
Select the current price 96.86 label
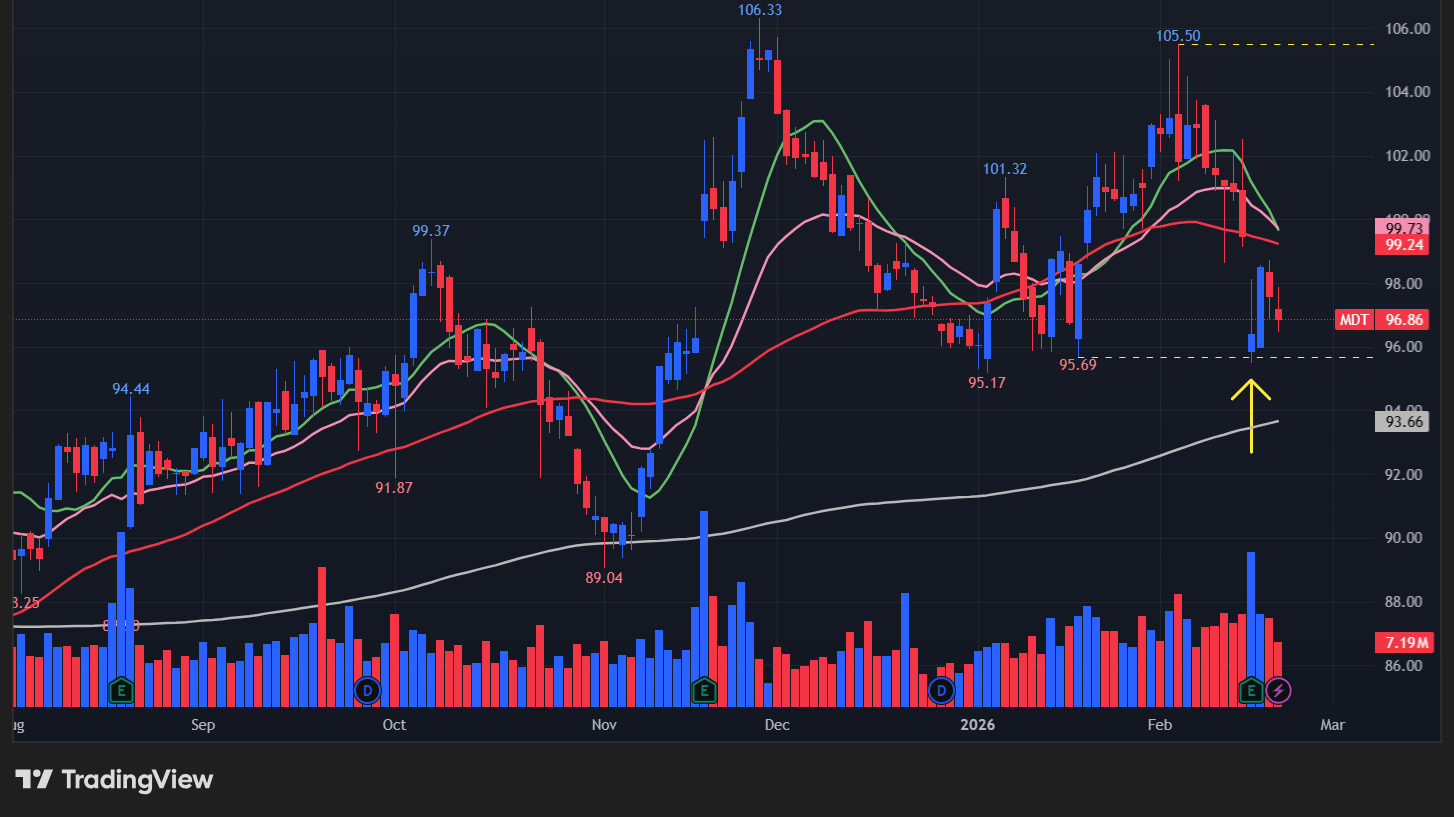point(1404,320)
